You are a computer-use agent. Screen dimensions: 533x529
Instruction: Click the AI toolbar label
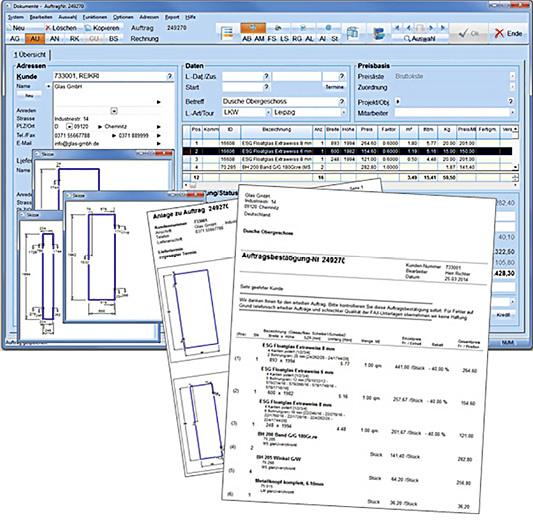click(x=322, y=39)
